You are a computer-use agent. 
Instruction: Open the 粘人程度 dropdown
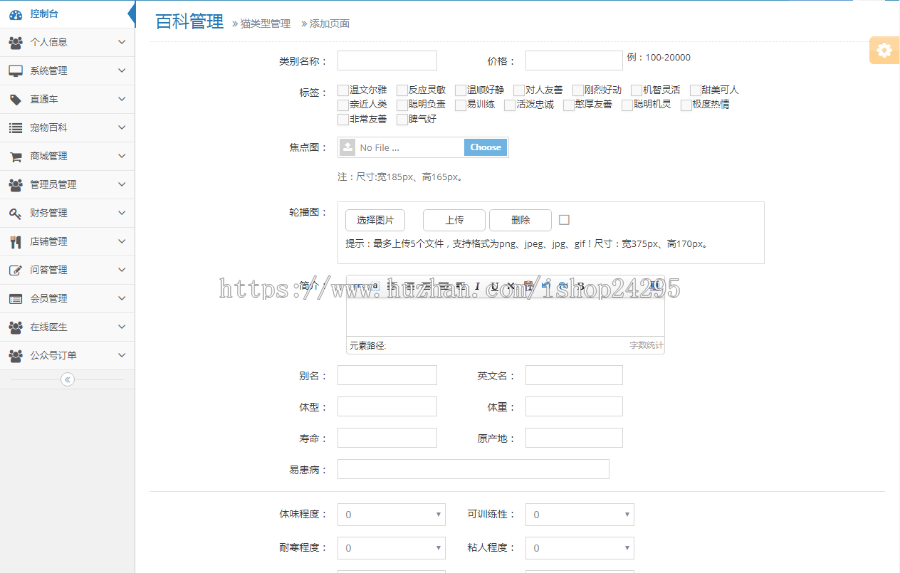(580, 548)
